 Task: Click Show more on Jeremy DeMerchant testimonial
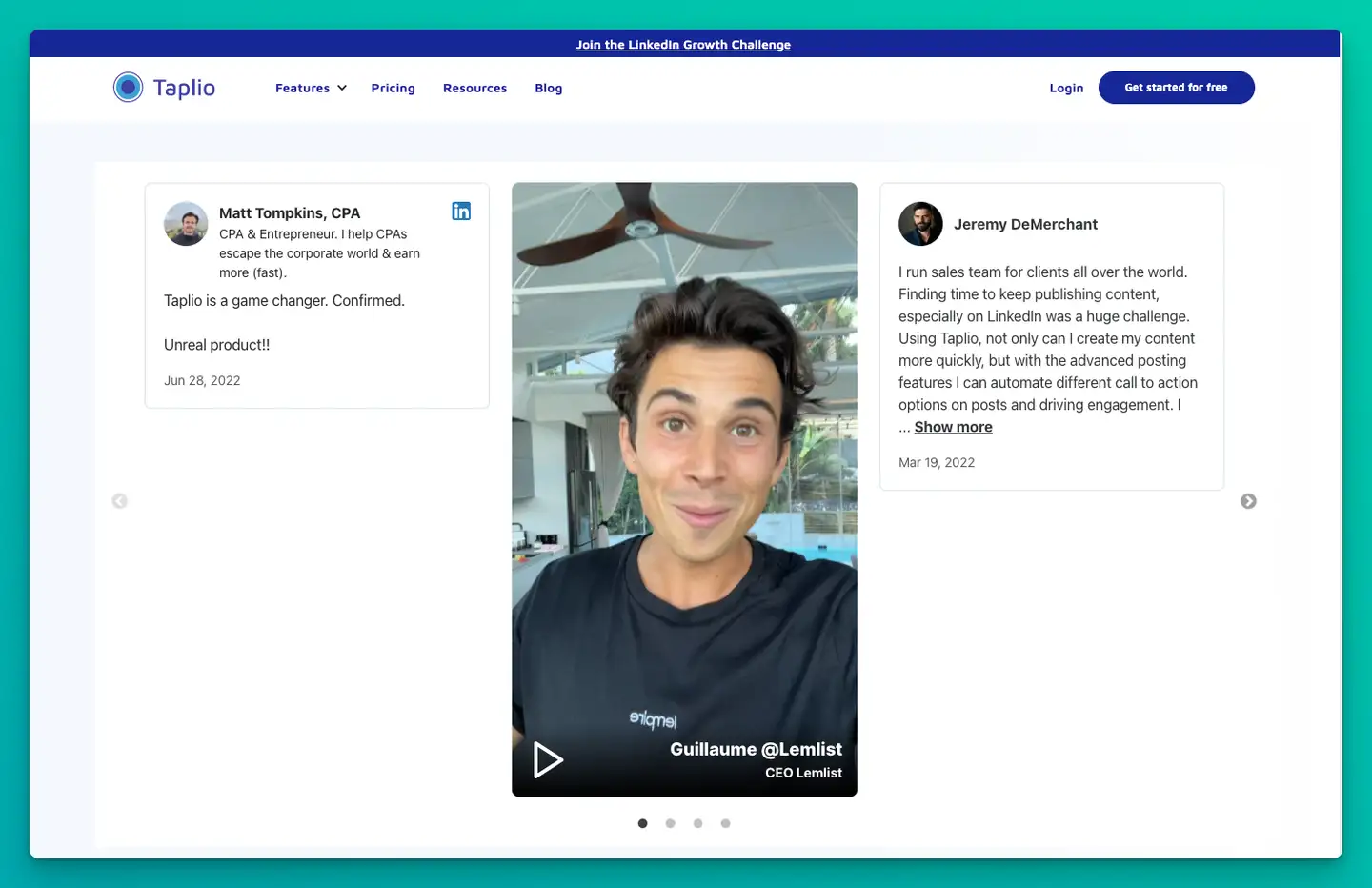(x=953, y=427)
